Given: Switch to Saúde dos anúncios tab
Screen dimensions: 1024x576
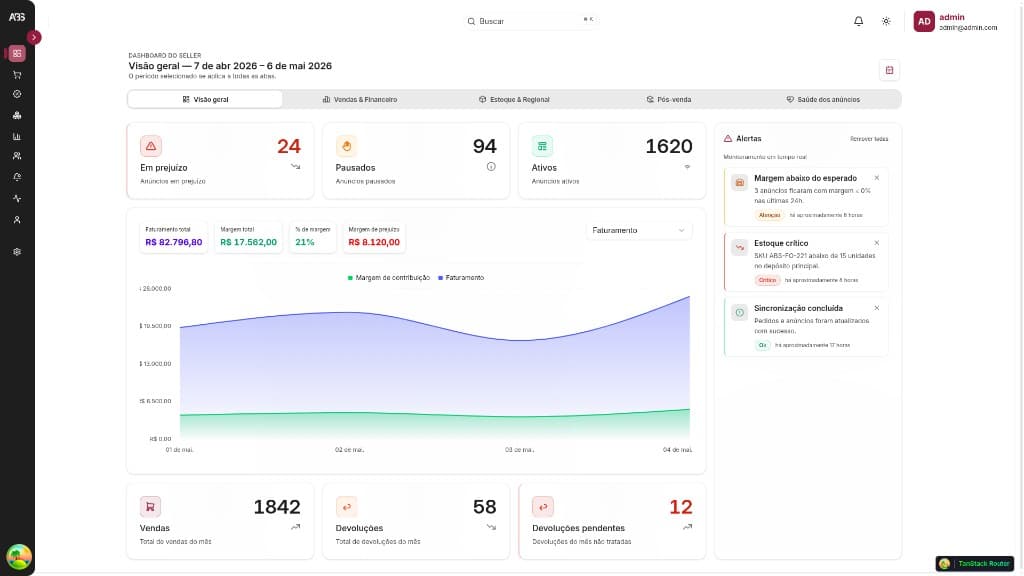Looking at the screenshot, I should click(x=823, y=99).
